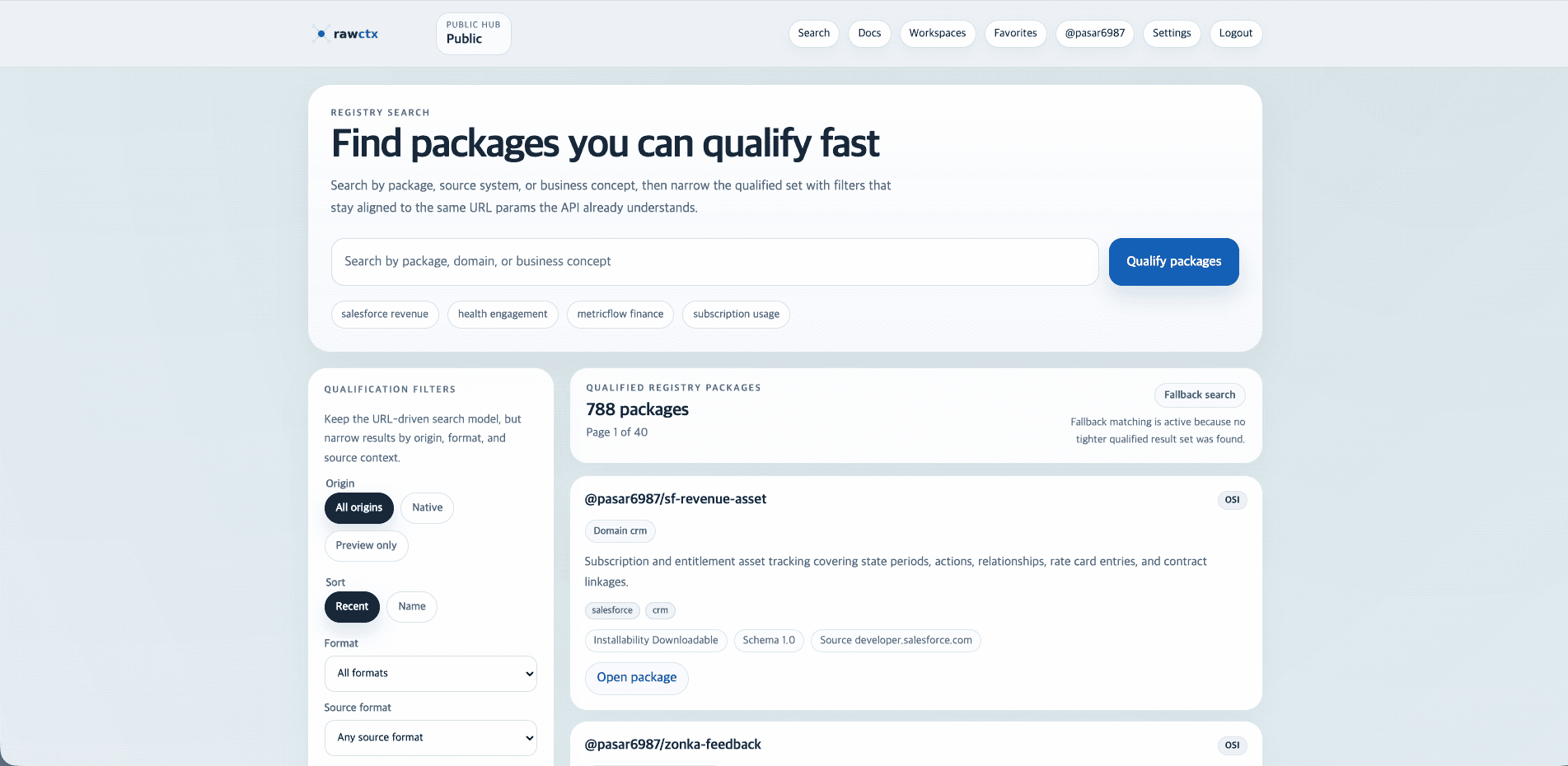This screenshot has width=1568, height=766.
Task: Open the Search nav item
Action: [813, 34]
